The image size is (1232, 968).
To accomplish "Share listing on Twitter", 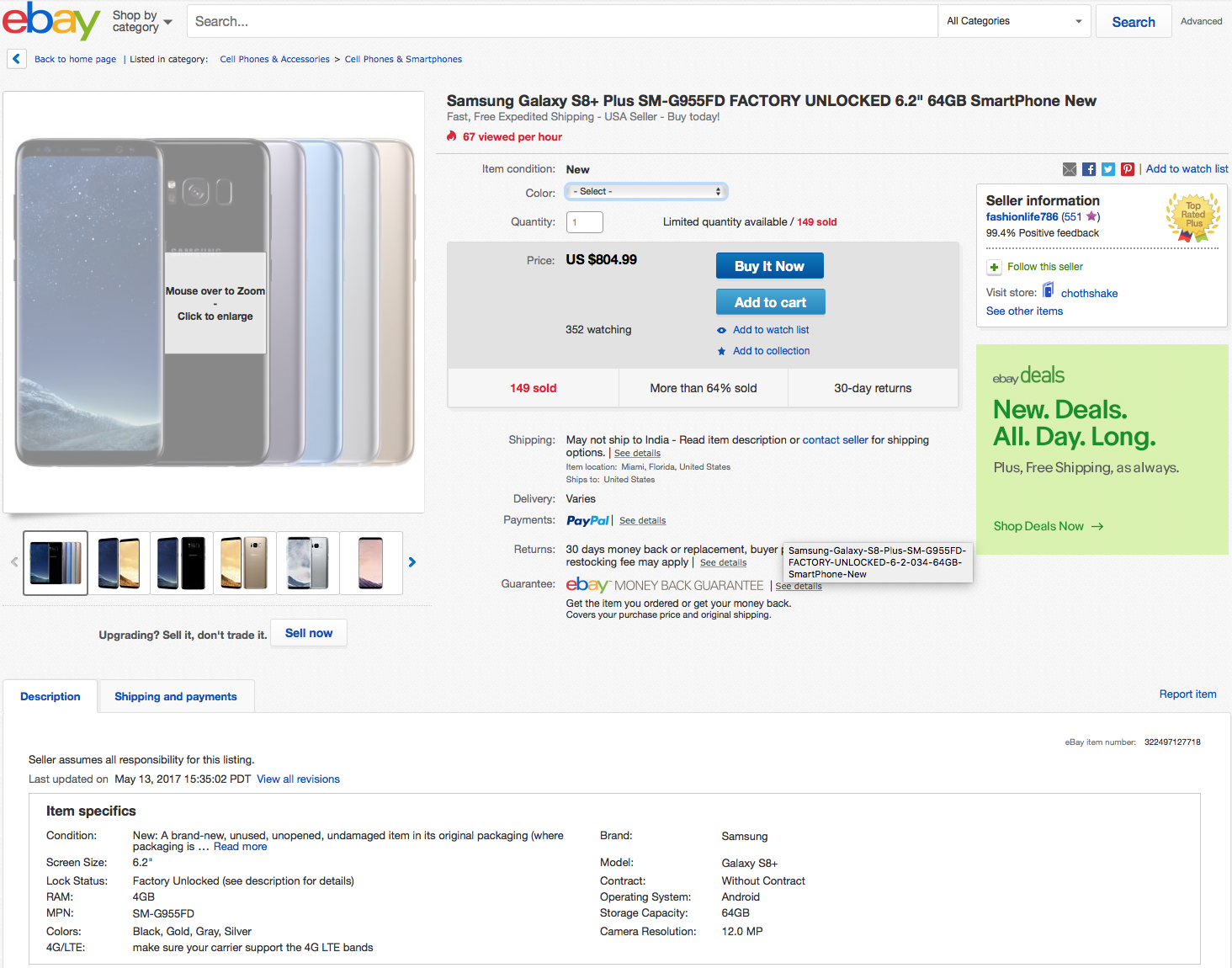I will click(1107, 169).
